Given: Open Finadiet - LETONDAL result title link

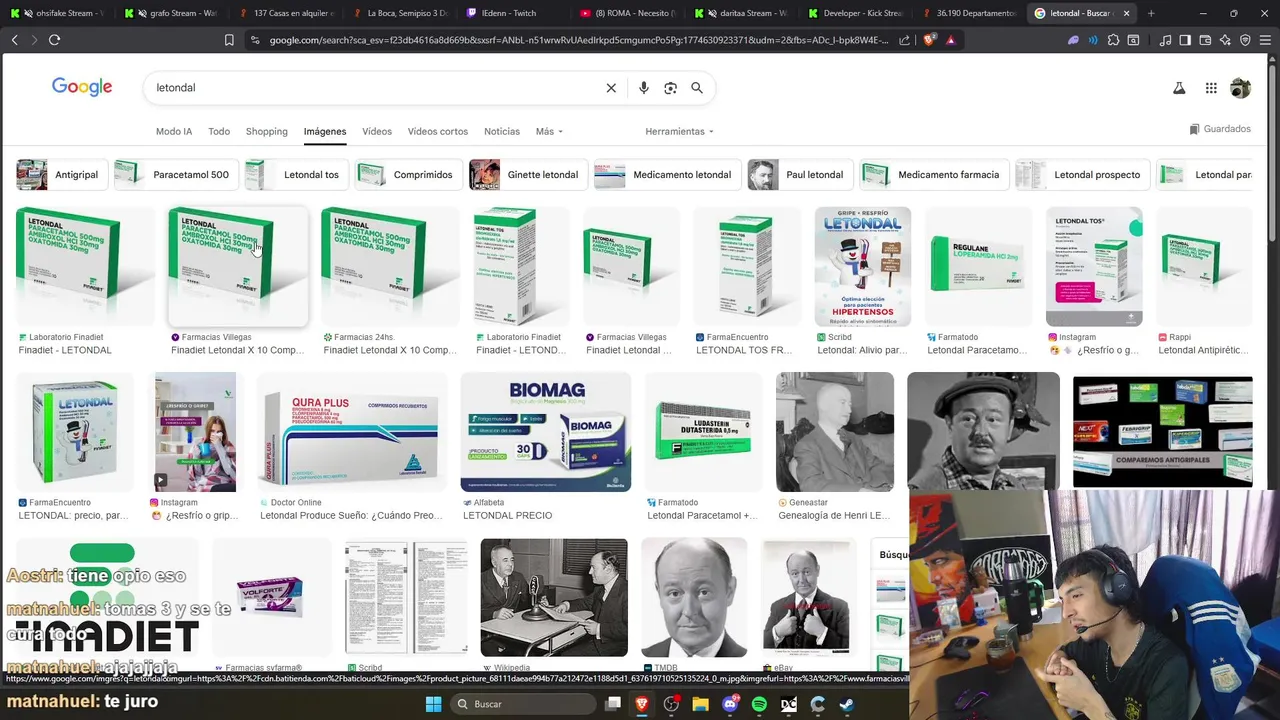Looking at the screenshot, I should click(65, 350).
